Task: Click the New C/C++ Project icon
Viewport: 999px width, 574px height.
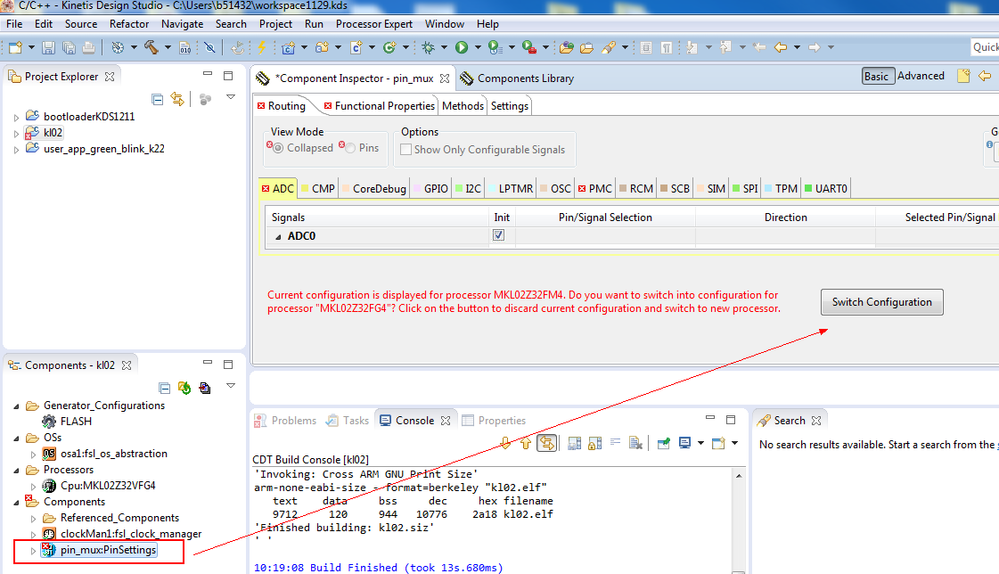Action: [x=288, y=48]
